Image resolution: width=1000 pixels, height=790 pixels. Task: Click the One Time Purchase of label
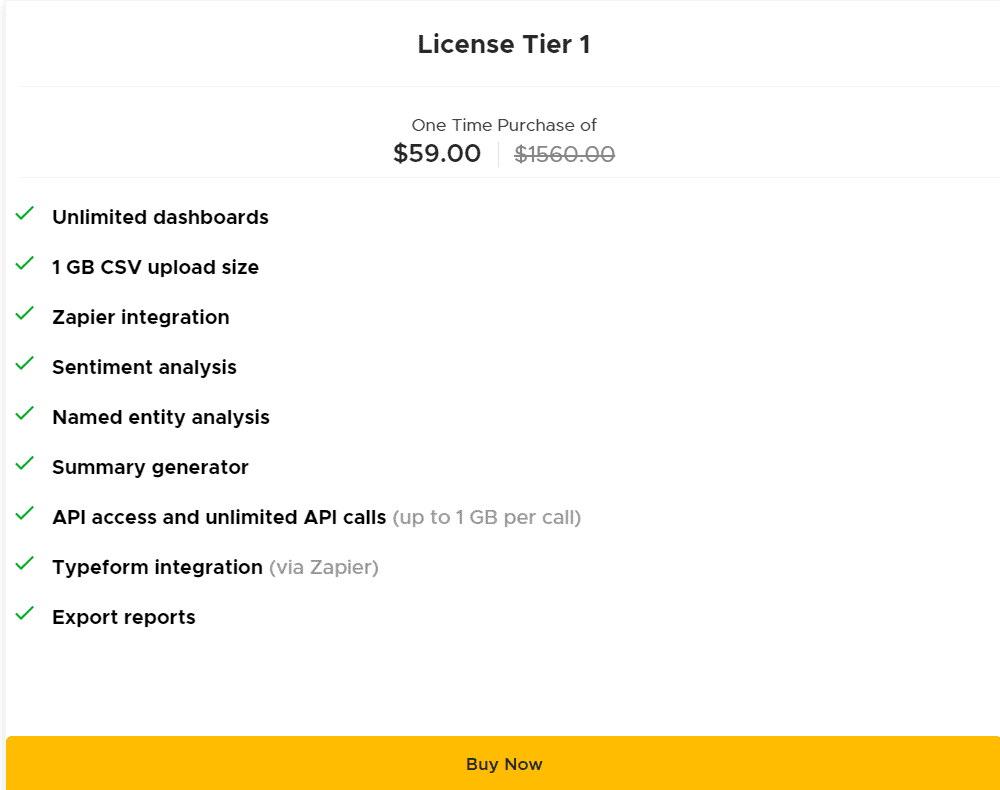pyautogui.click(x=504, y=124)
